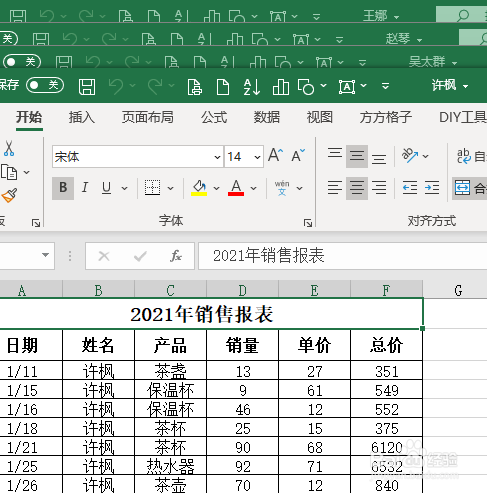This screenshot has height=493, width=487.
Task: Click the 许枫 account name button
Action: [450, 86]
